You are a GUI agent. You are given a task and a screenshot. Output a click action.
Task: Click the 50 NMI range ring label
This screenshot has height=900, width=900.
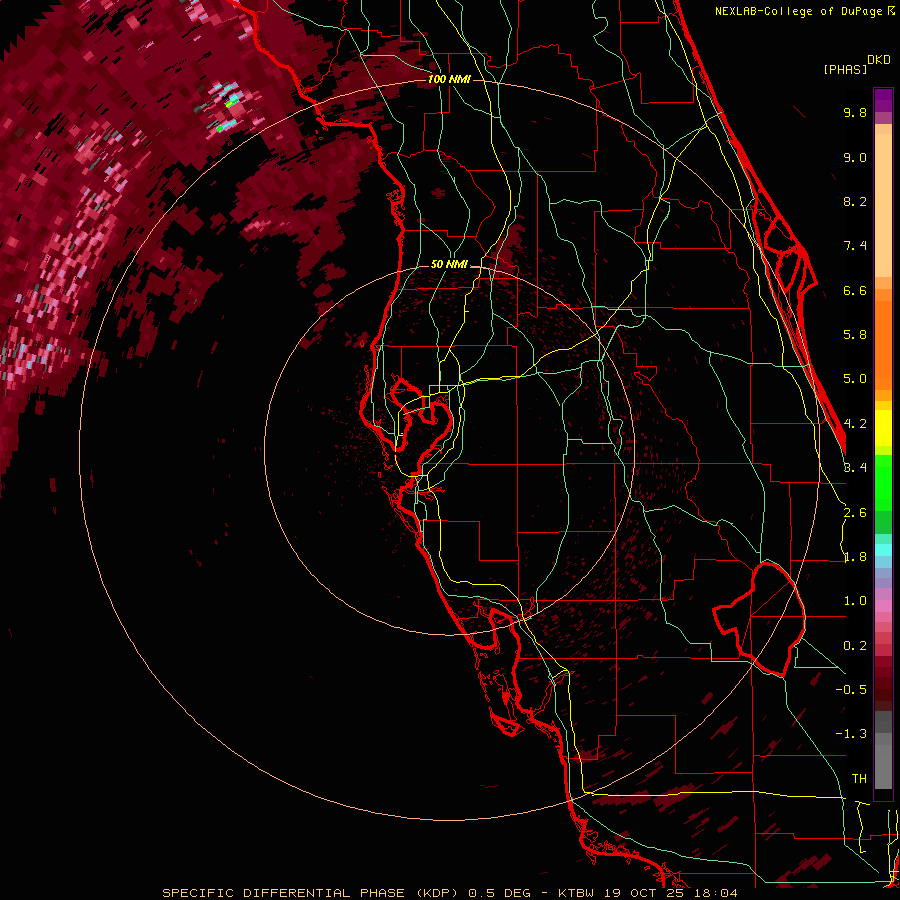[449, 265]
